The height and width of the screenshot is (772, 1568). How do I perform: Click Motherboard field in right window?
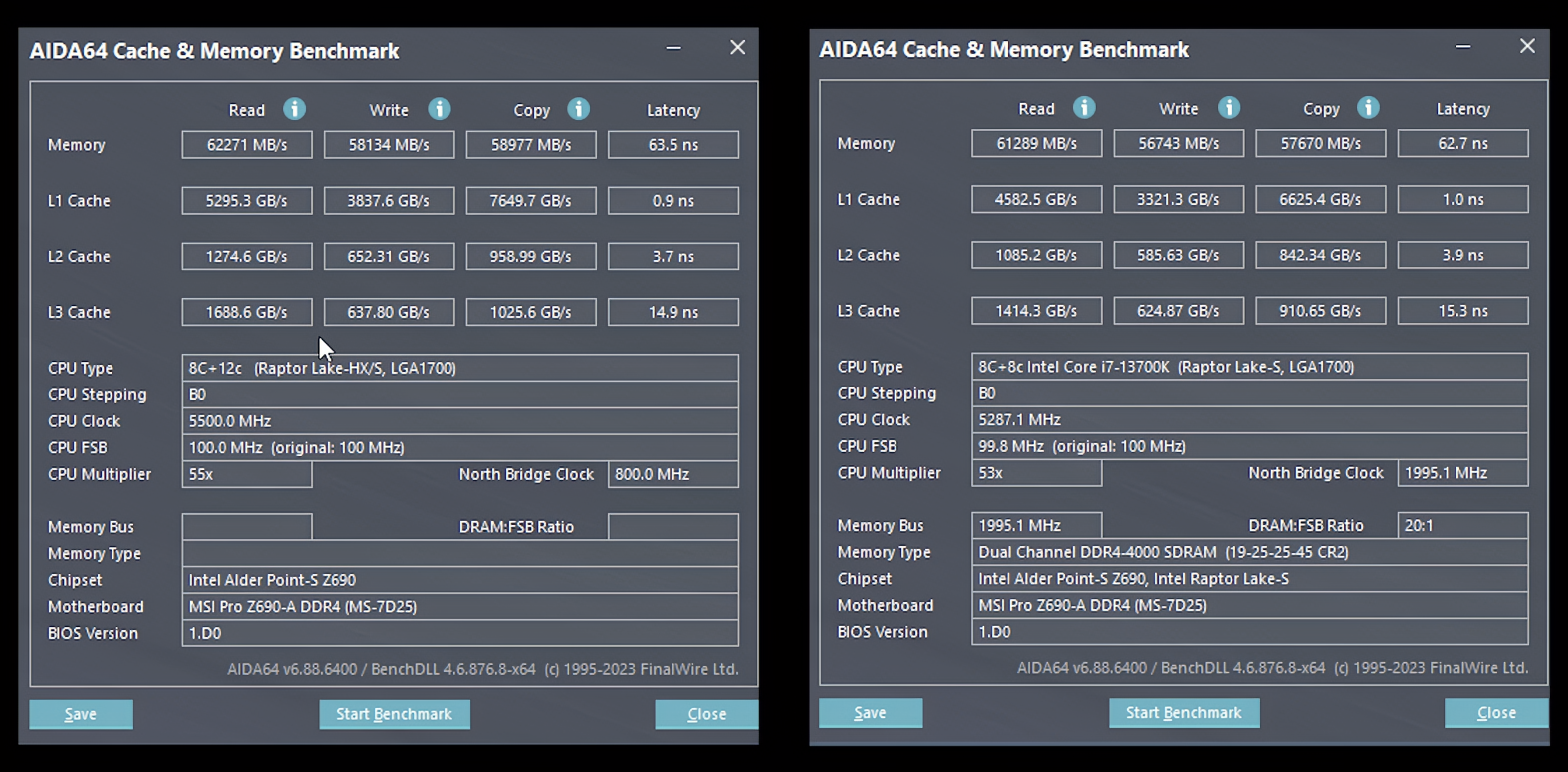(1249, 605)
